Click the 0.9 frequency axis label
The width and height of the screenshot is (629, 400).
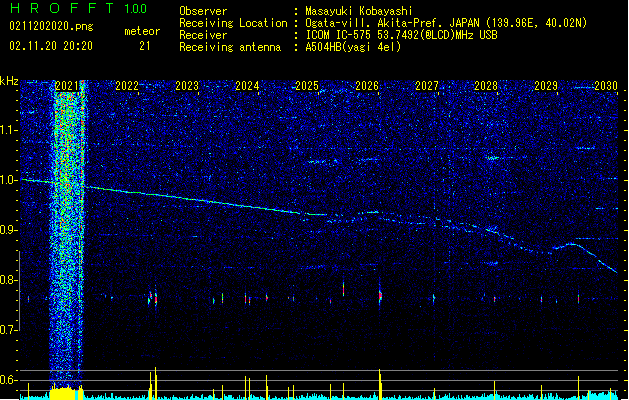[9, 230]
